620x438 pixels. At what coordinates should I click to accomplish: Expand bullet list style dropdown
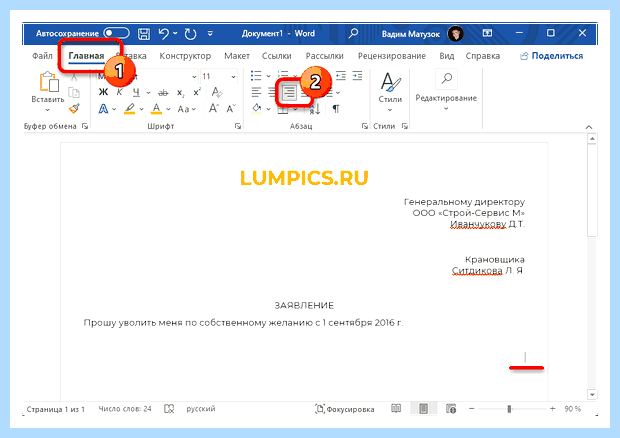coord(268,76)
